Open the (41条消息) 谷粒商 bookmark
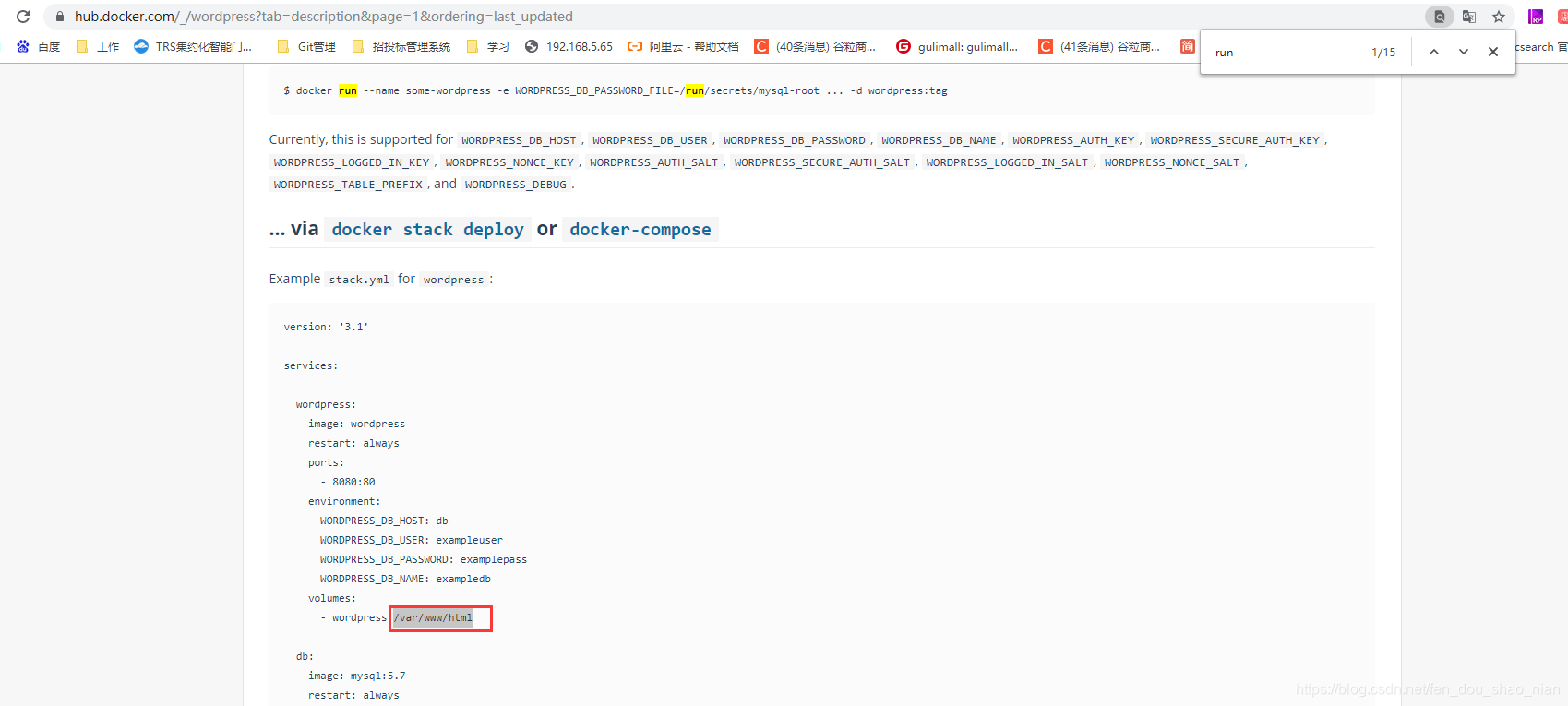The width and height of the screenshot is (1568, 706). click(x=1099, y=46)
